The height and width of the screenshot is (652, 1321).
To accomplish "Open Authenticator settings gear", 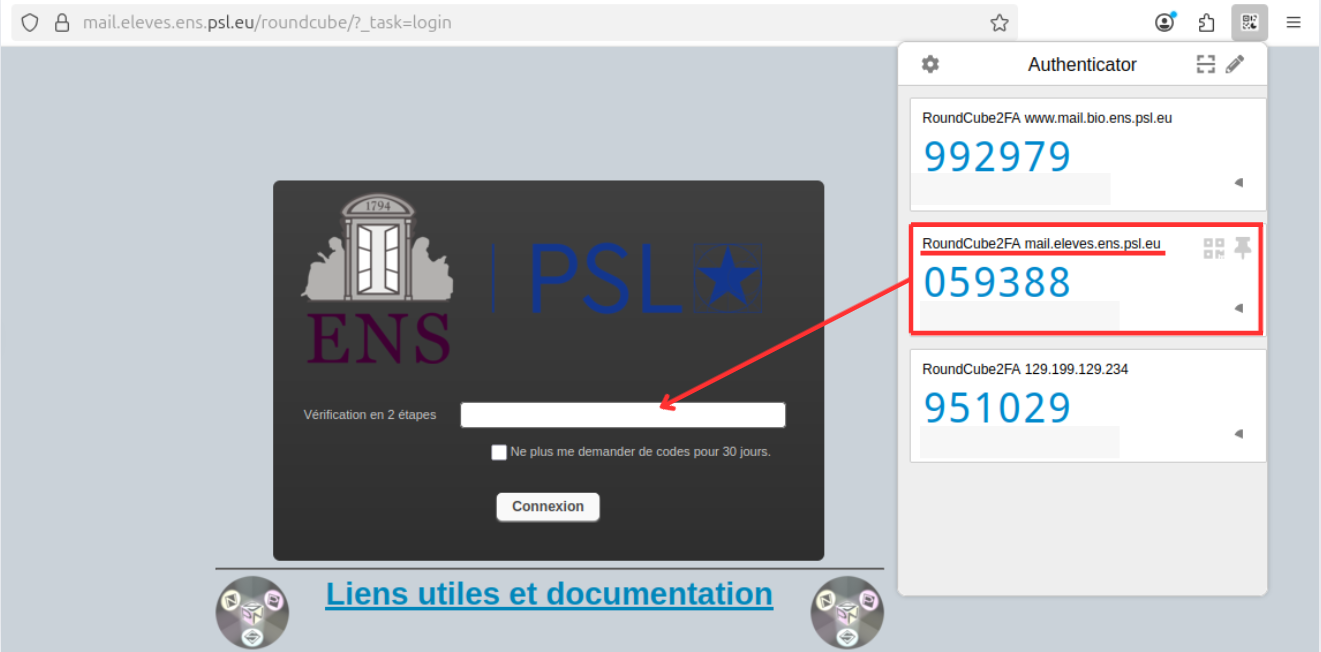I will click(x=930, y=65).
